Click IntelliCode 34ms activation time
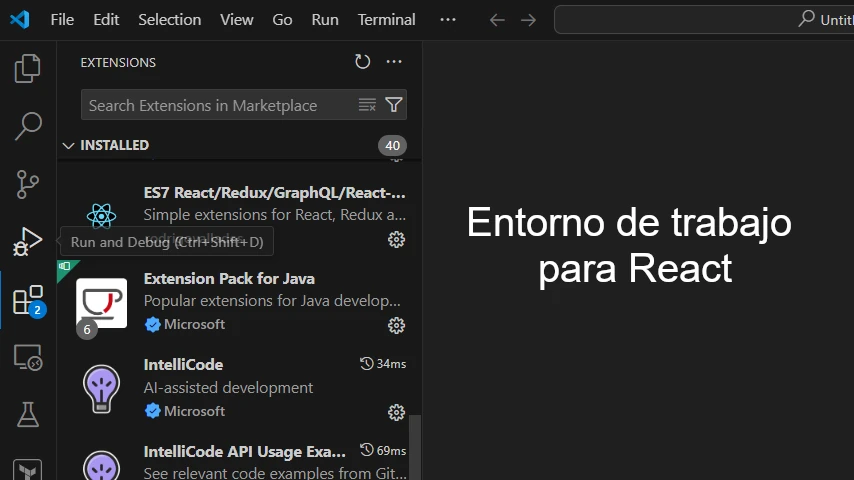The image size is (854, 480). pyautogui.click(x=383, y=364)
